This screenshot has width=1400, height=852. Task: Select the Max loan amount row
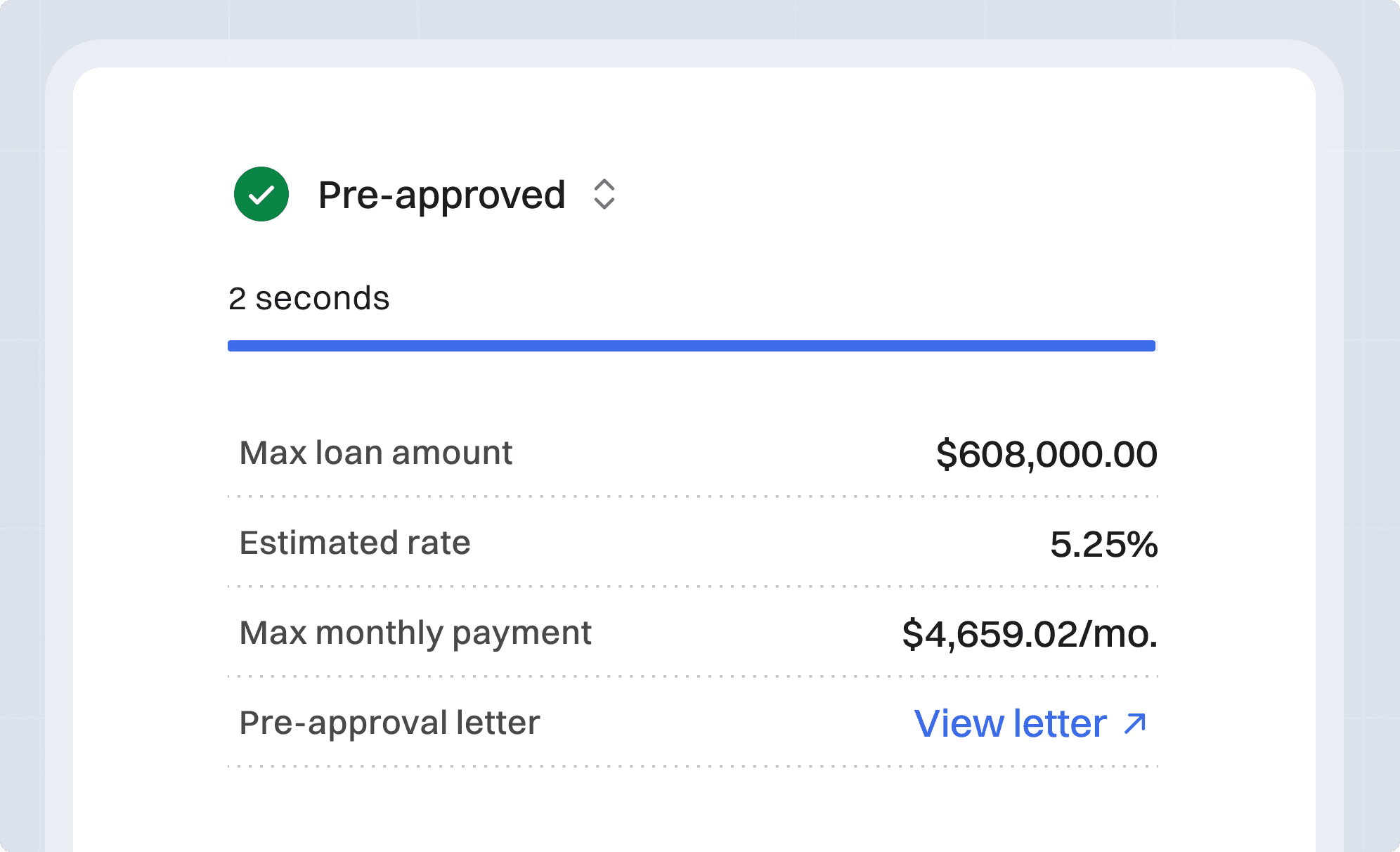(x=696, y=453)
